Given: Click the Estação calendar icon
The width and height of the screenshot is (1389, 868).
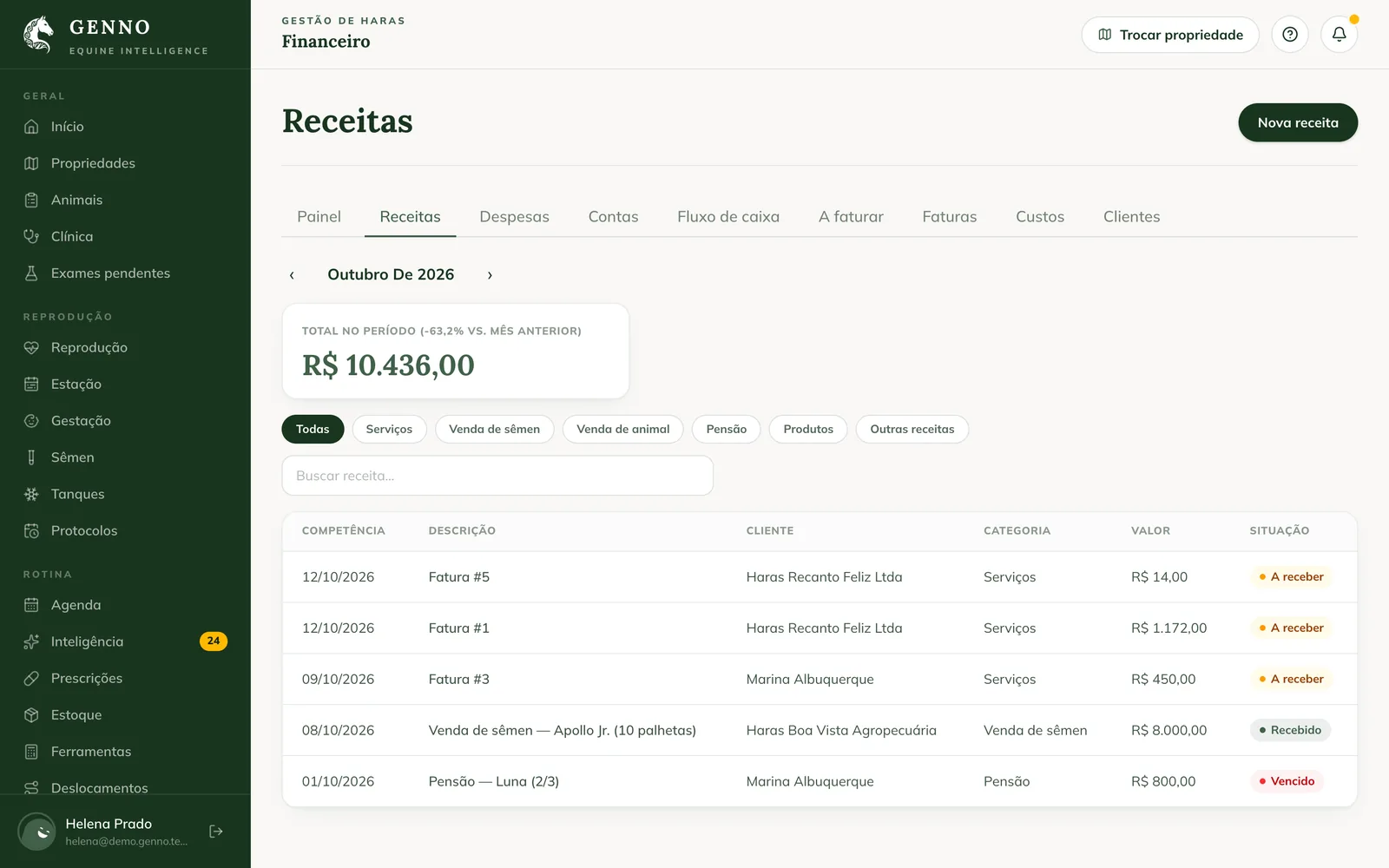Looking at the screenshot, I should (31, 384).
